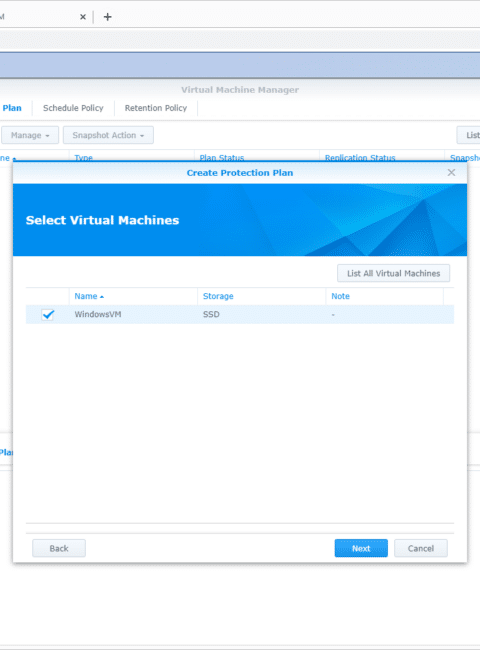
Task: Go Back to the previous step
Action: 59,548
